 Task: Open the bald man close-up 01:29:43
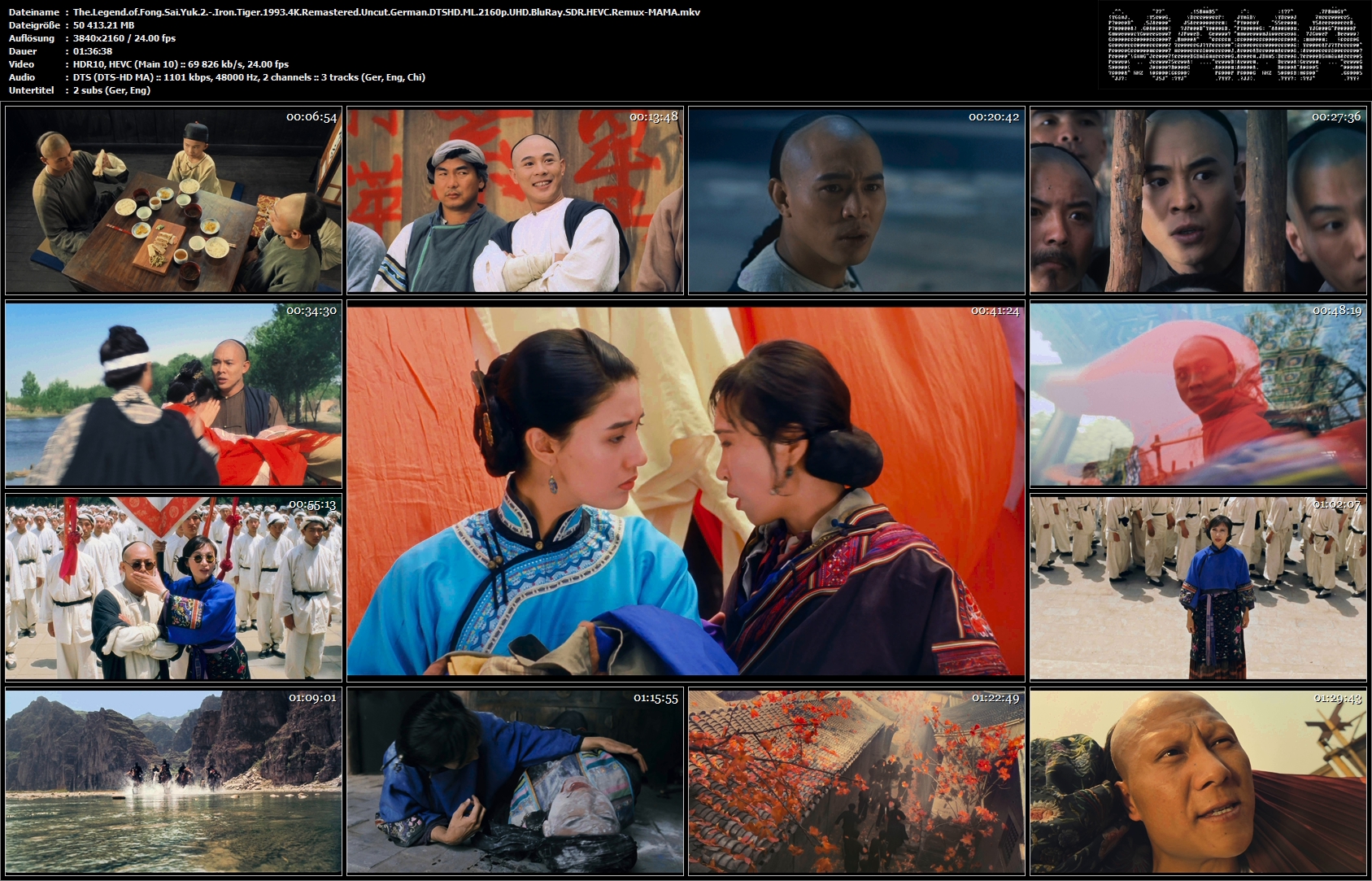tap(1198, 781)
